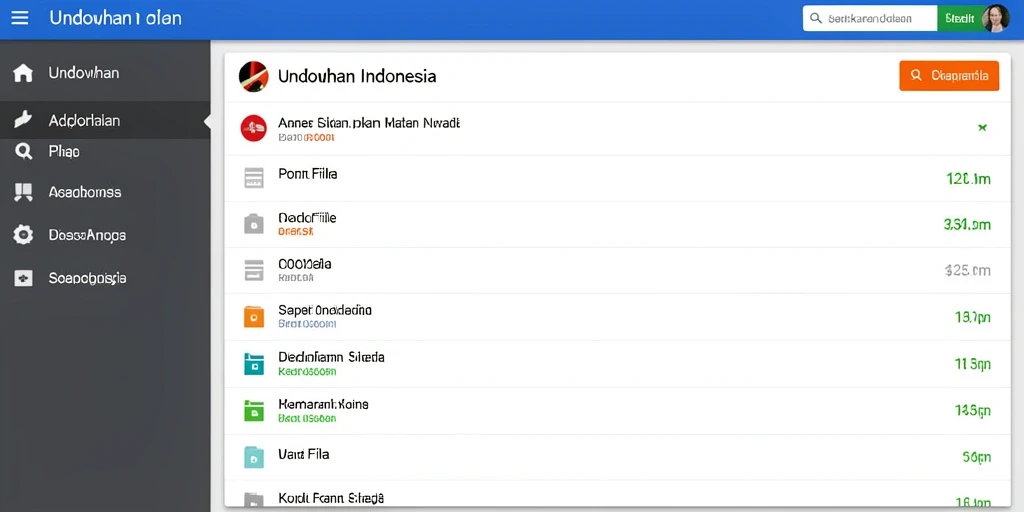Image resolution: width=1024 pixels, height=512 pixels.
Task: Click the Undovhan Indonesia logo icon
Action: [x=253, y=76]
